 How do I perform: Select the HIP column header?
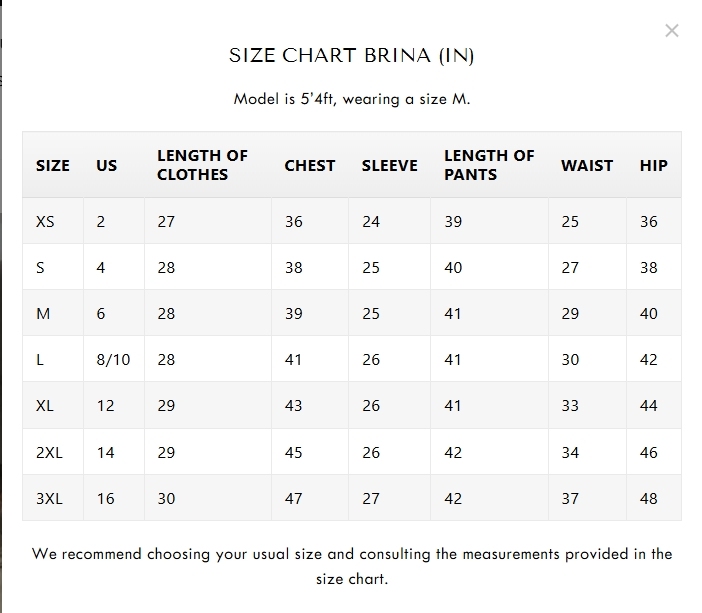654,166
